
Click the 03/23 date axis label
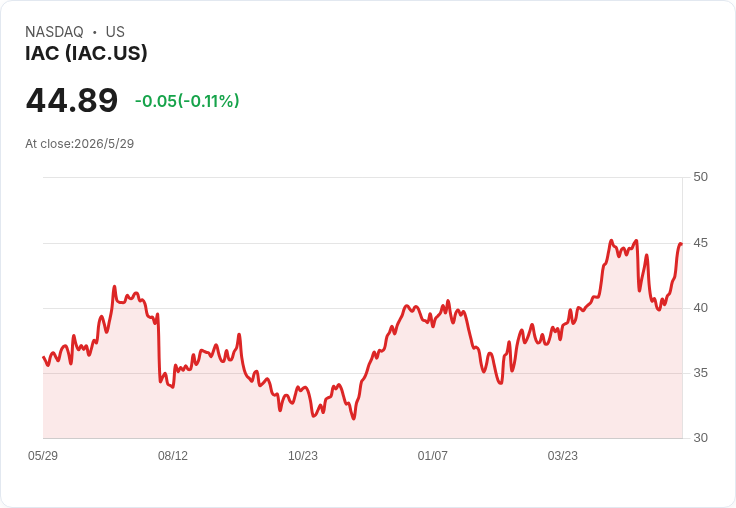pos(562,455)
